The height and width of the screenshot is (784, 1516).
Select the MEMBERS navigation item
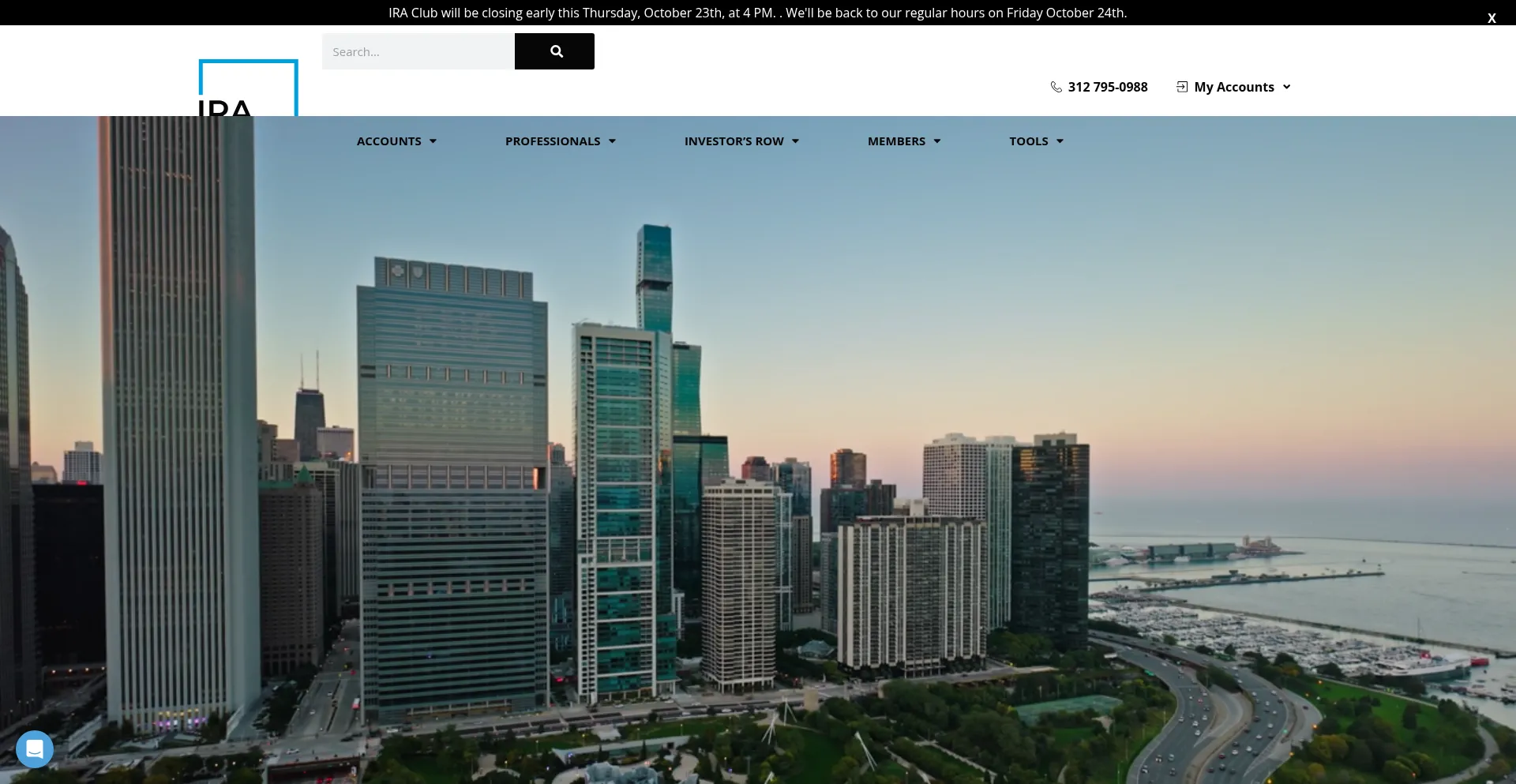tap(896, 141)
